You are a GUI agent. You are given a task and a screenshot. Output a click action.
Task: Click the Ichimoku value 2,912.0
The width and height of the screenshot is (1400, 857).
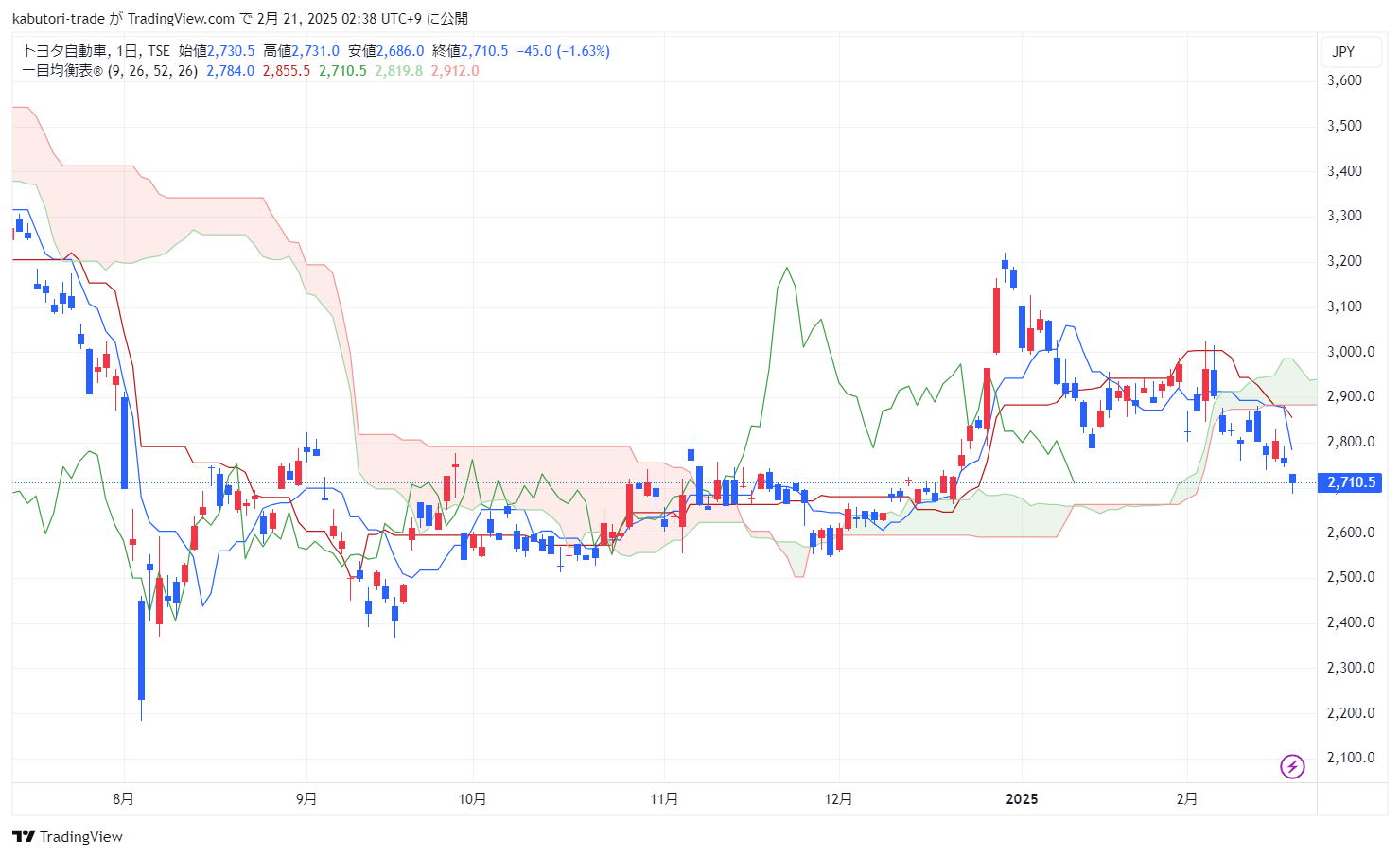[x=455, y=71]
